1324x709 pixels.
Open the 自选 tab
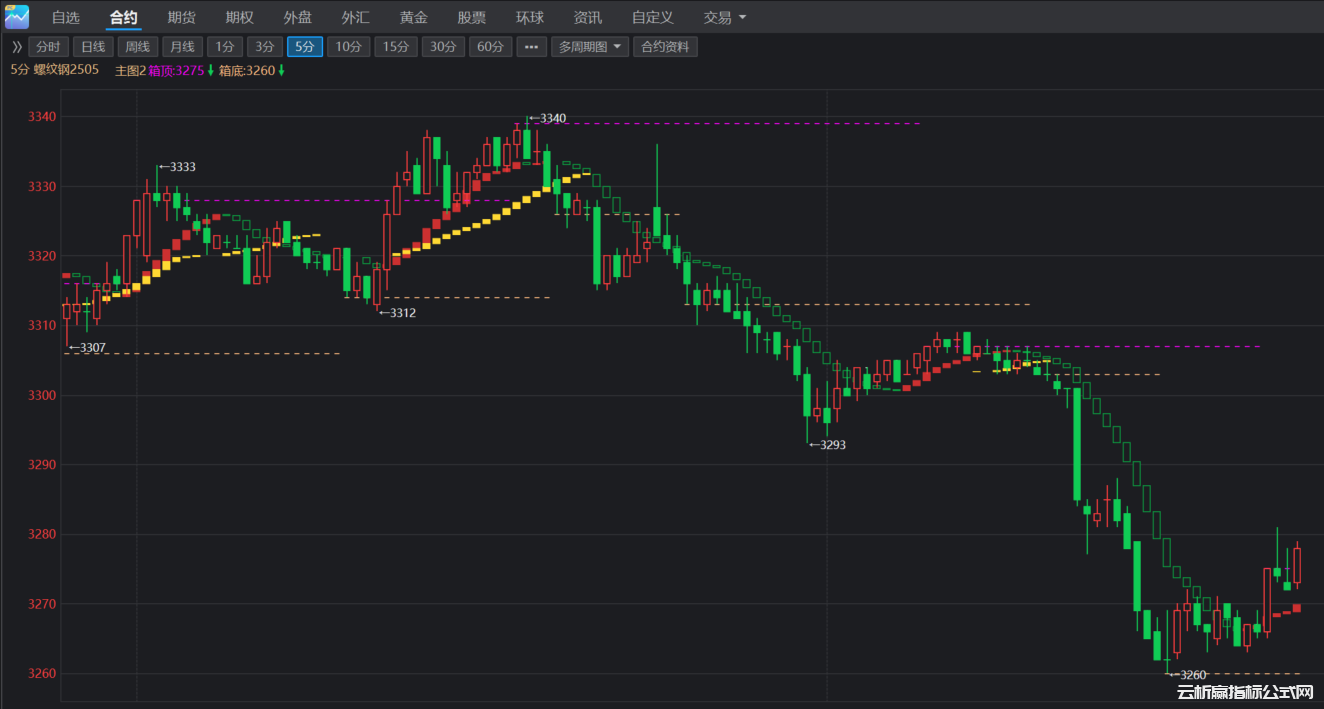tap(66, 17)
